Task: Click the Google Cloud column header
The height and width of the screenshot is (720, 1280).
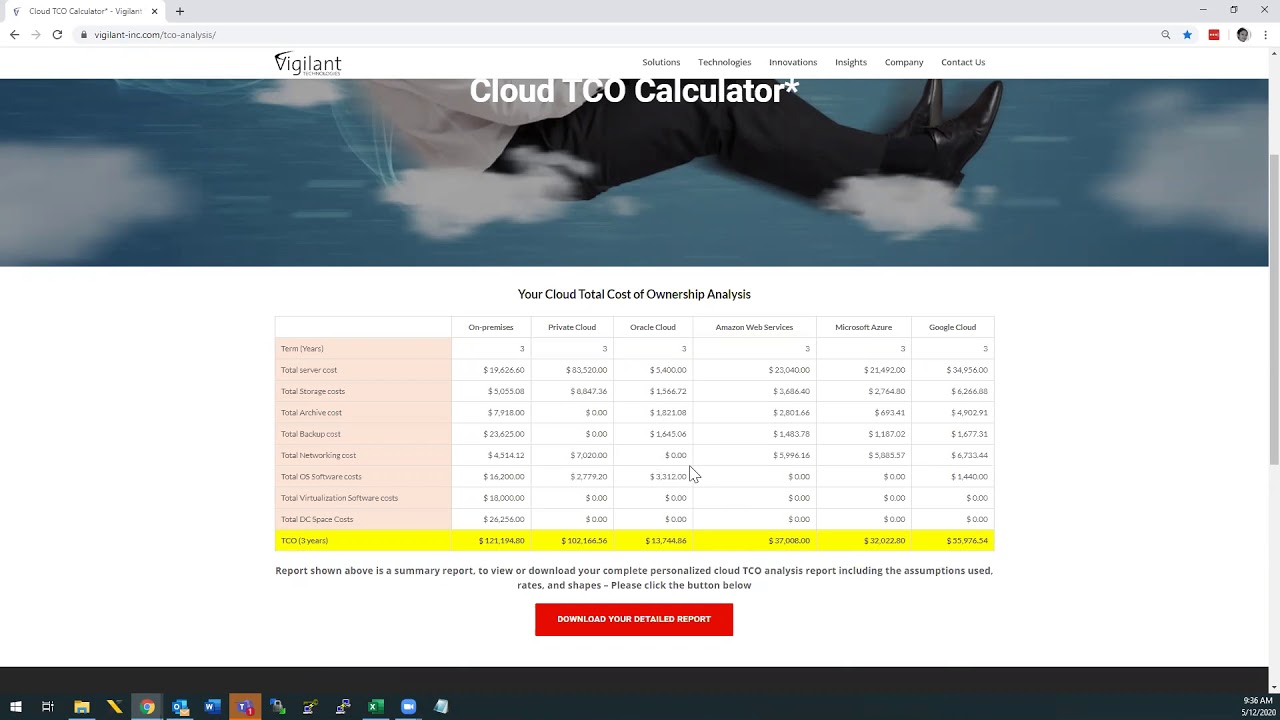Action: coord(952,327)
